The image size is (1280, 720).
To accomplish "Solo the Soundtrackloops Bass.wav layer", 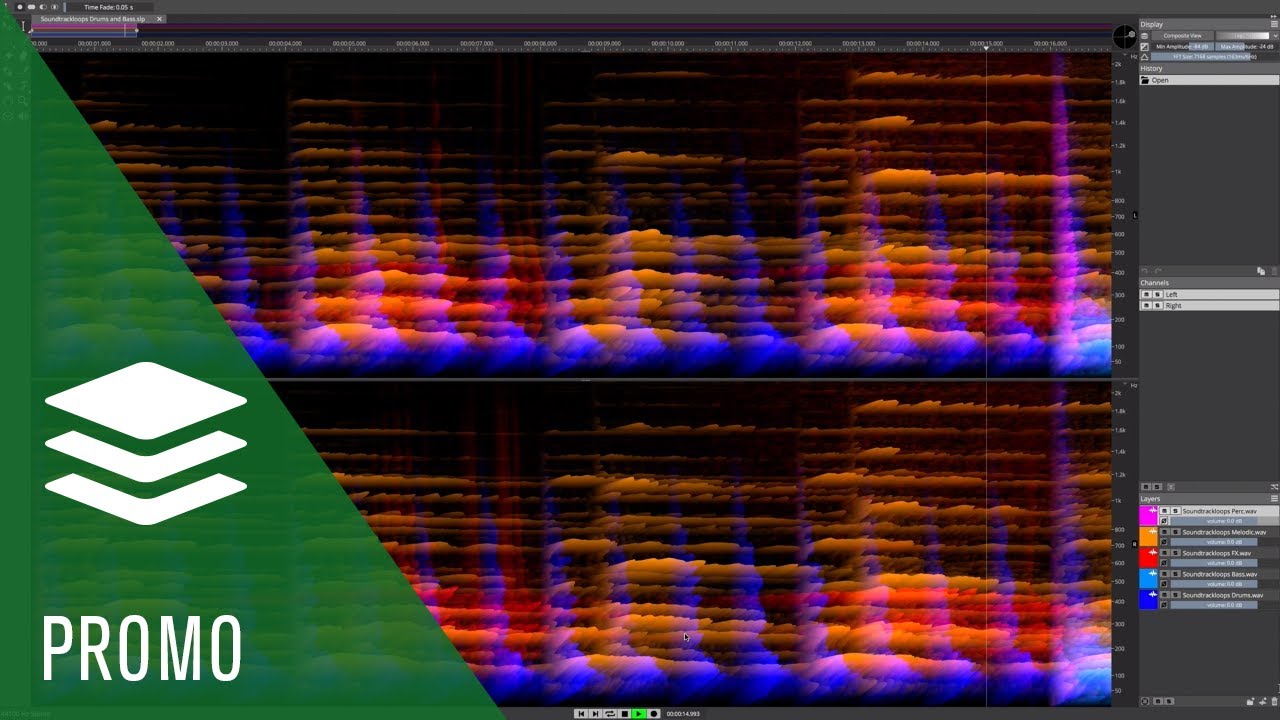I will [x=1175, y=574].
